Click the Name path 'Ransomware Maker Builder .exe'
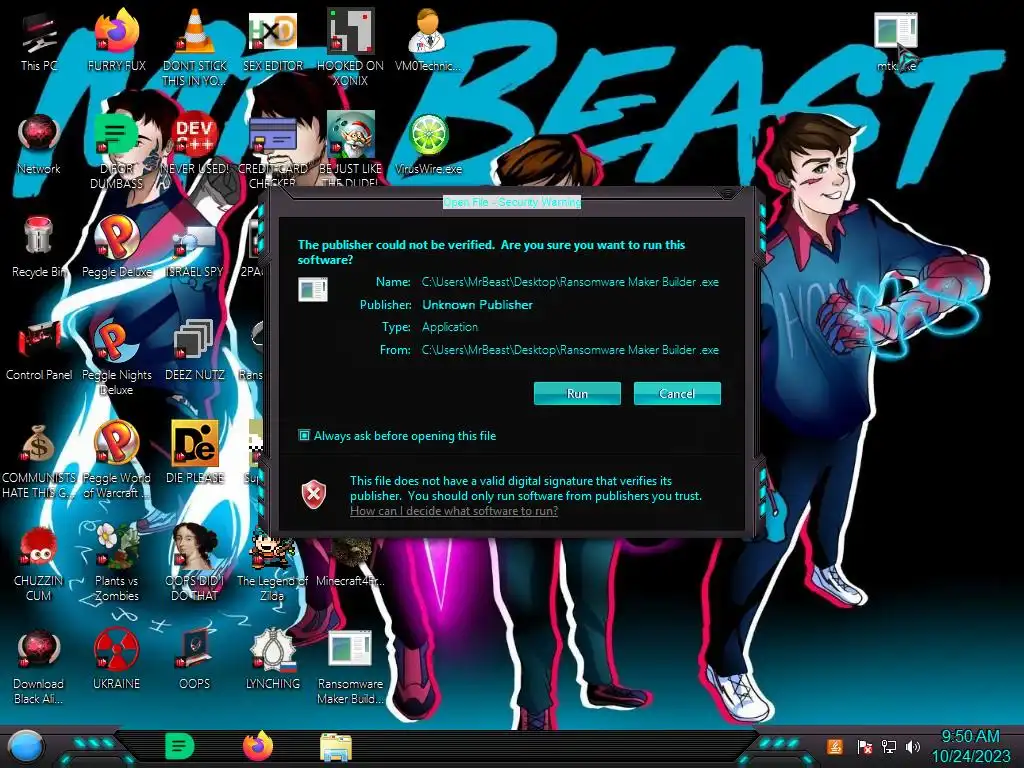 pos(569,282)
